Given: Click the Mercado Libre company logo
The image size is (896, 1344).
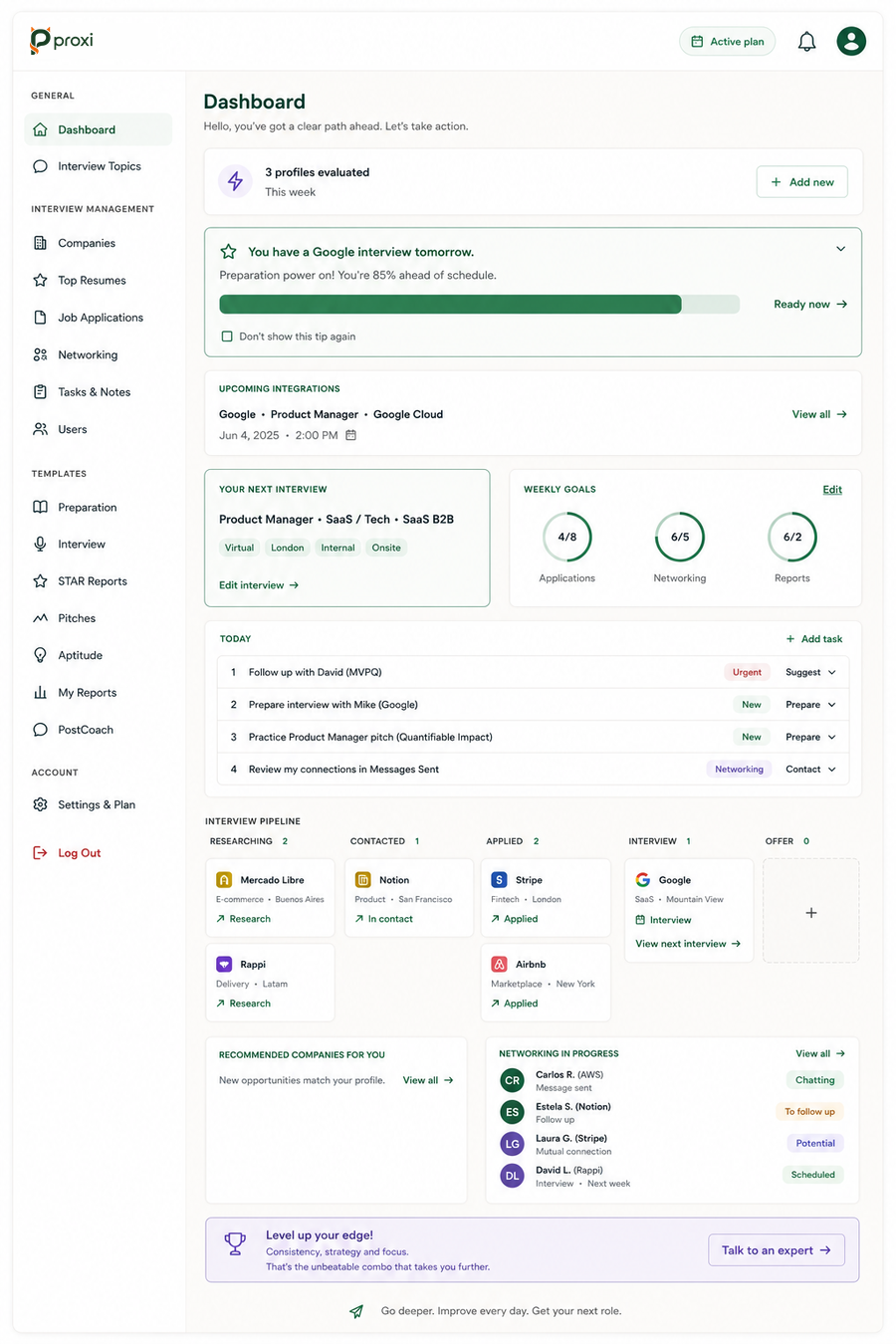Looking at the screenshot, I should click(224, 880).
